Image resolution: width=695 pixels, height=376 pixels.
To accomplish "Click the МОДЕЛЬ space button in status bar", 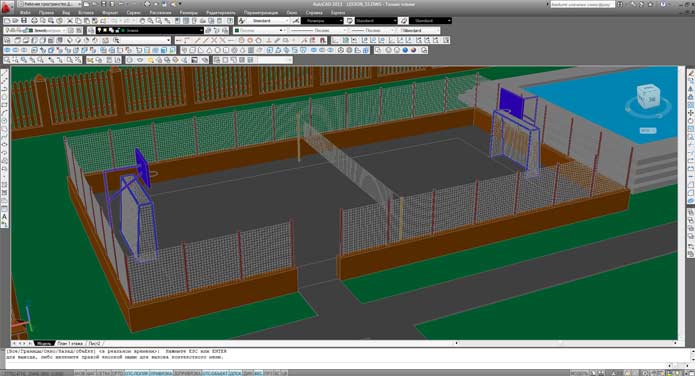I will 579,373.
